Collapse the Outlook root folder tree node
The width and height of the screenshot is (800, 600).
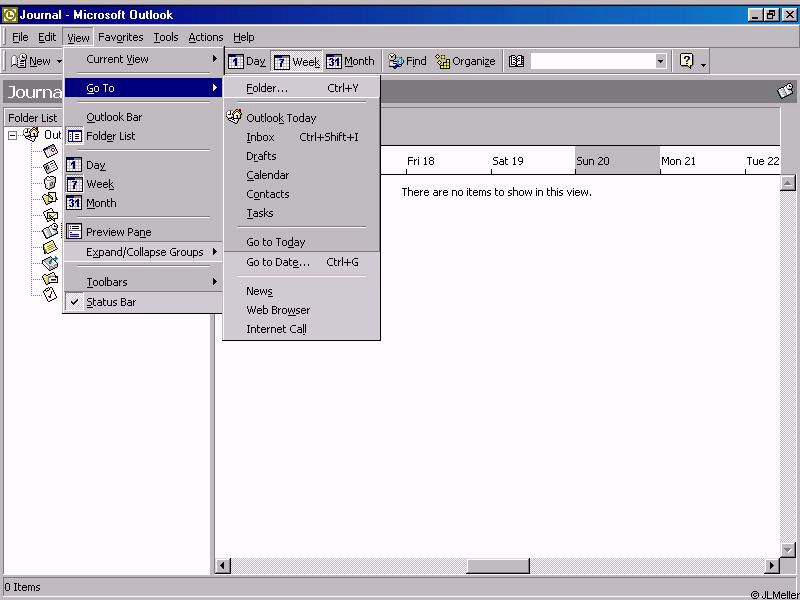click(13, 135)
